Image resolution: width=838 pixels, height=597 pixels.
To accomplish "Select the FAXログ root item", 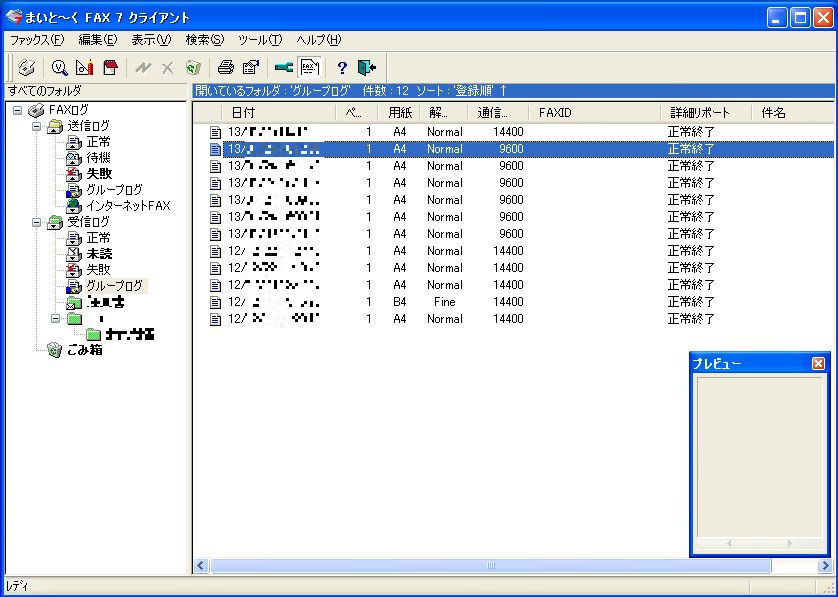I will tap(68, 111).
